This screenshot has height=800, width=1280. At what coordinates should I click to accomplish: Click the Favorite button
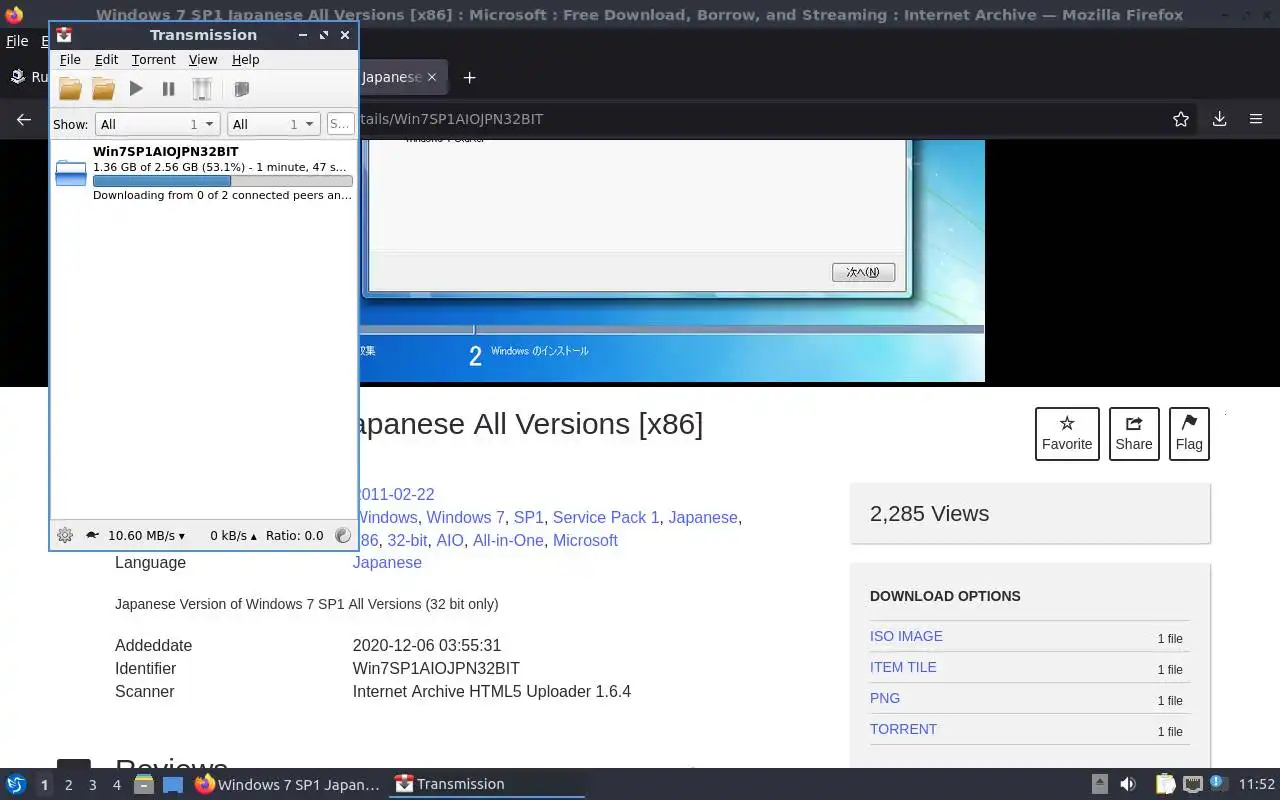point(1067,434)
